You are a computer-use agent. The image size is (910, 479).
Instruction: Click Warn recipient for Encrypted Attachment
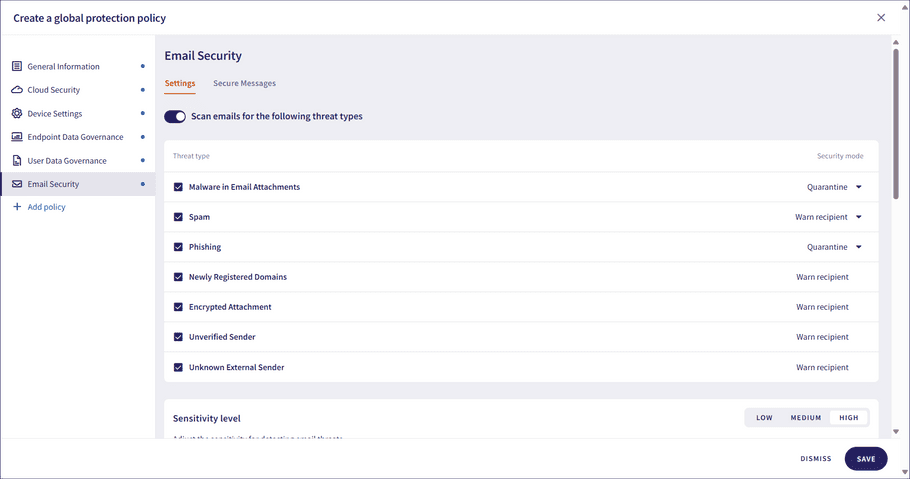click(822, 307)
